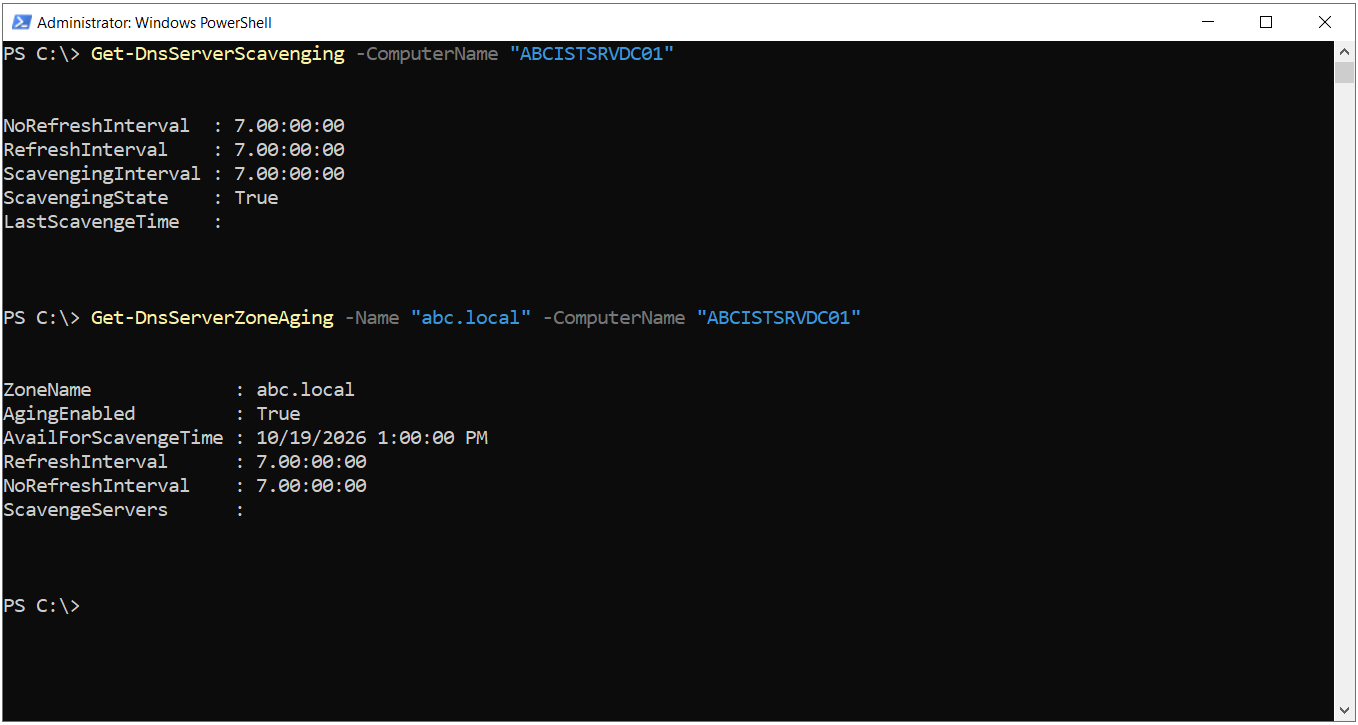
Task: Click the 'Get-DnsServerScavenging' command text
Action: (218, 54)
